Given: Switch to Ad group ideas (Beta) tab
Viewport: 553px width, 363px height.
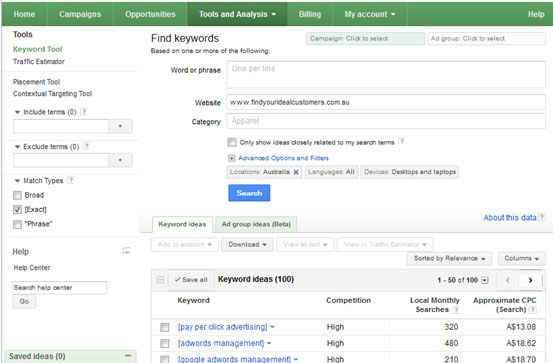Looking at the screenshot, I should pyautogui.click(x=256, y=224).
